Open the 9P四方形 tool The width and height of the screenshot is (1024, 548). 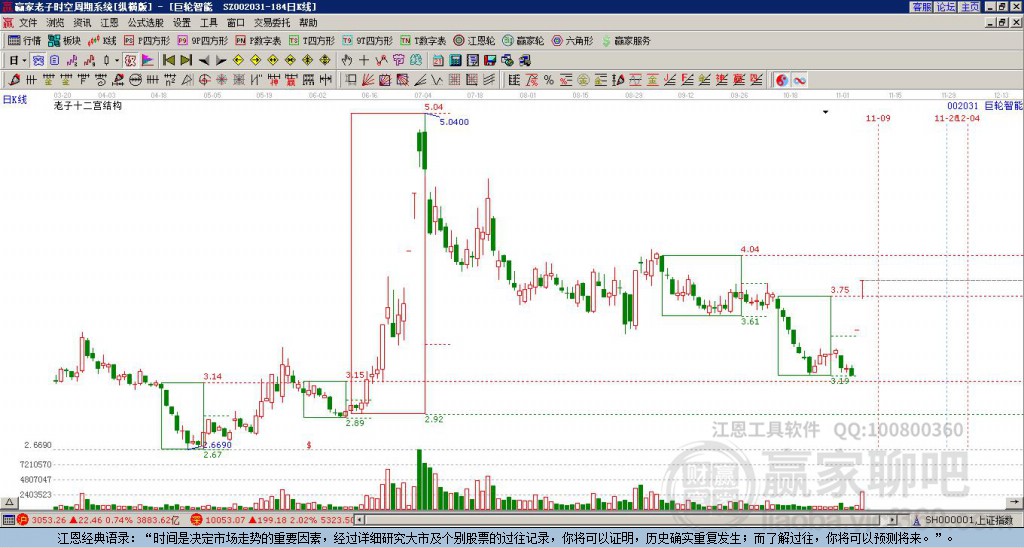click(x=202, y=40)
